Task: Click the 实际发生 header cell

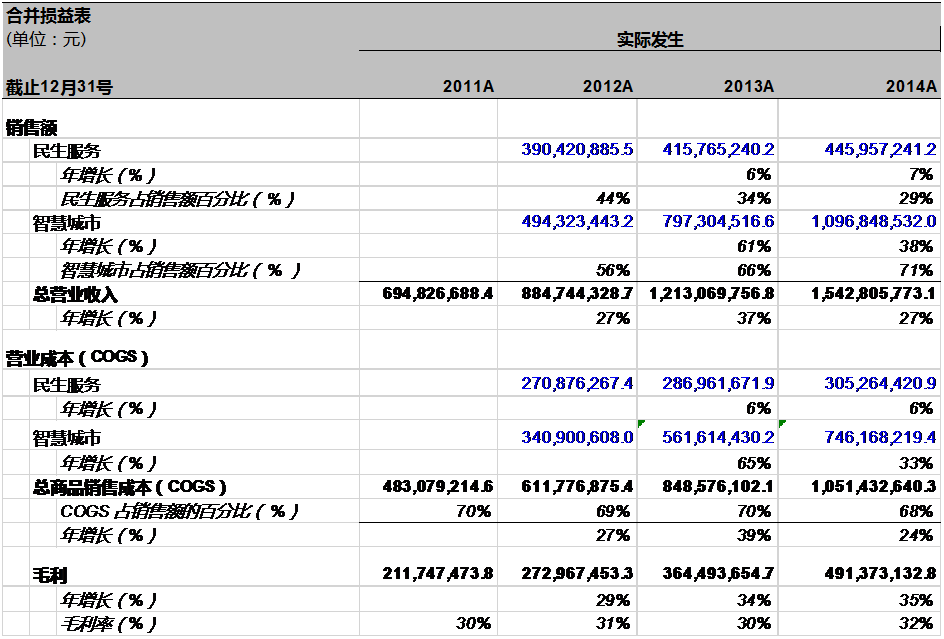Action: coord(649,40)
